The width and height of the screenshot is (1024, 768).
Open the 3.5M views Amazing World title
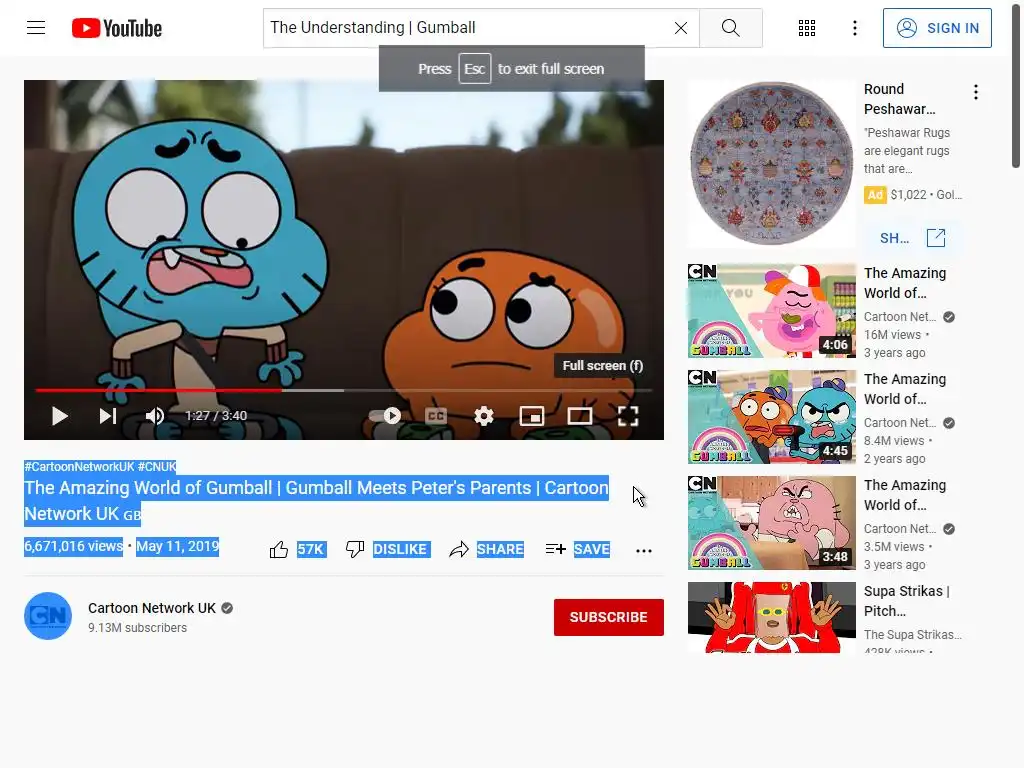[905, 494]
